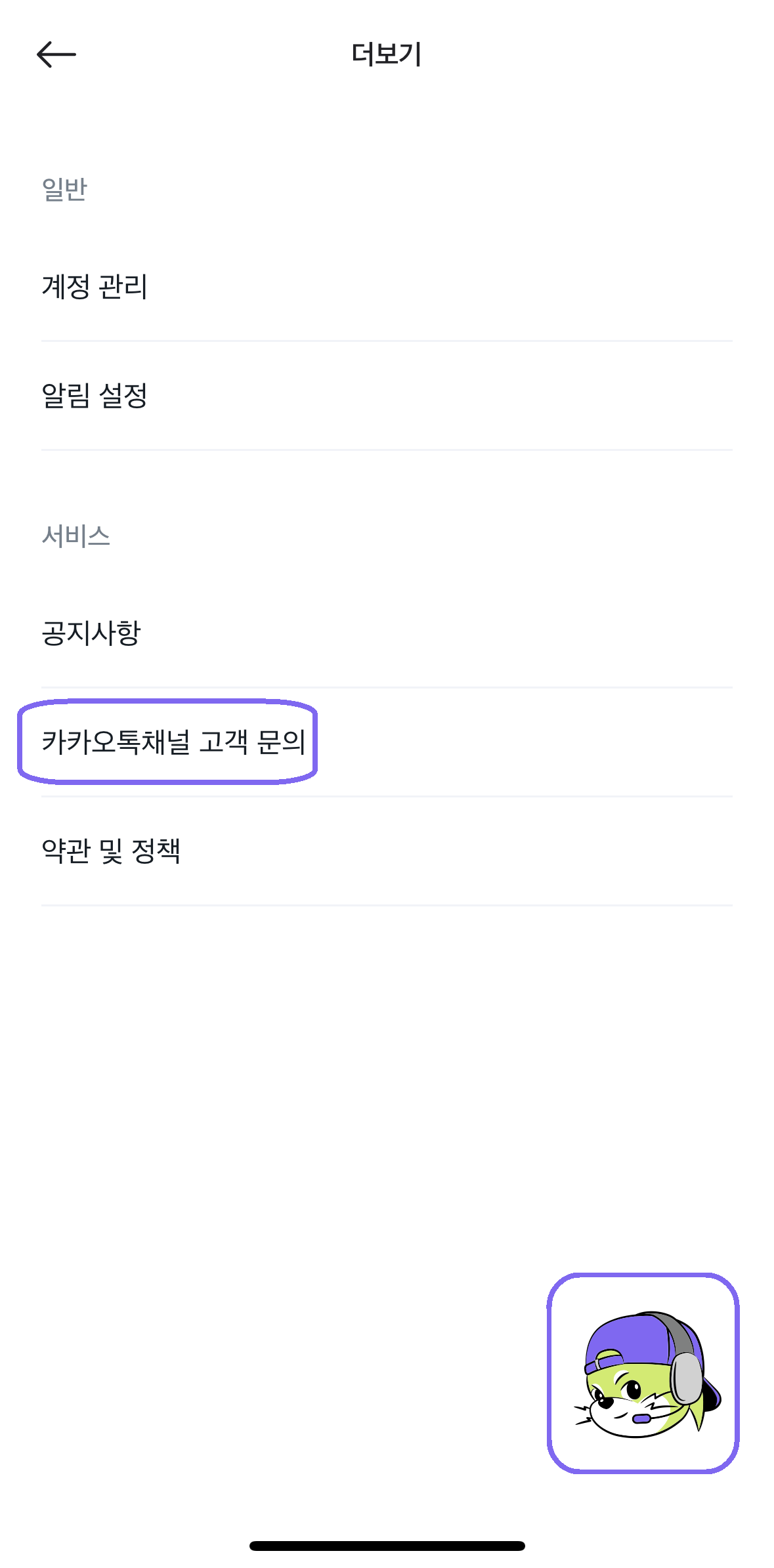
Task: Select 카카오톡채널 고객 문의
Action: click(387, 742)
